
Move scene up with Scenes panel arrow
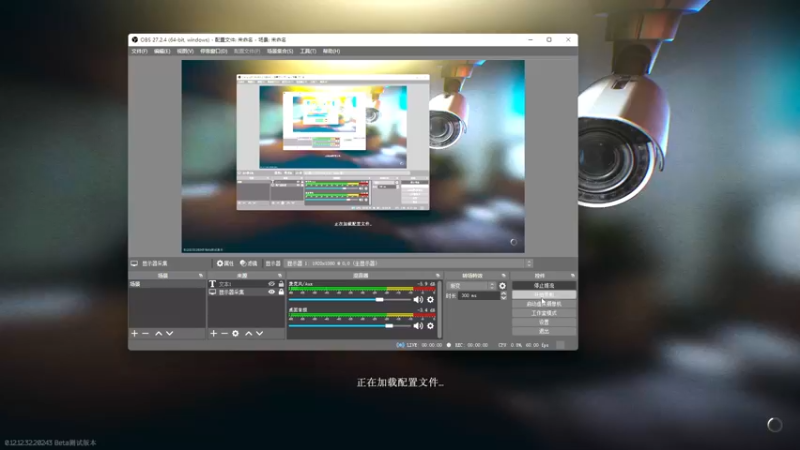(x=159, y=333)
